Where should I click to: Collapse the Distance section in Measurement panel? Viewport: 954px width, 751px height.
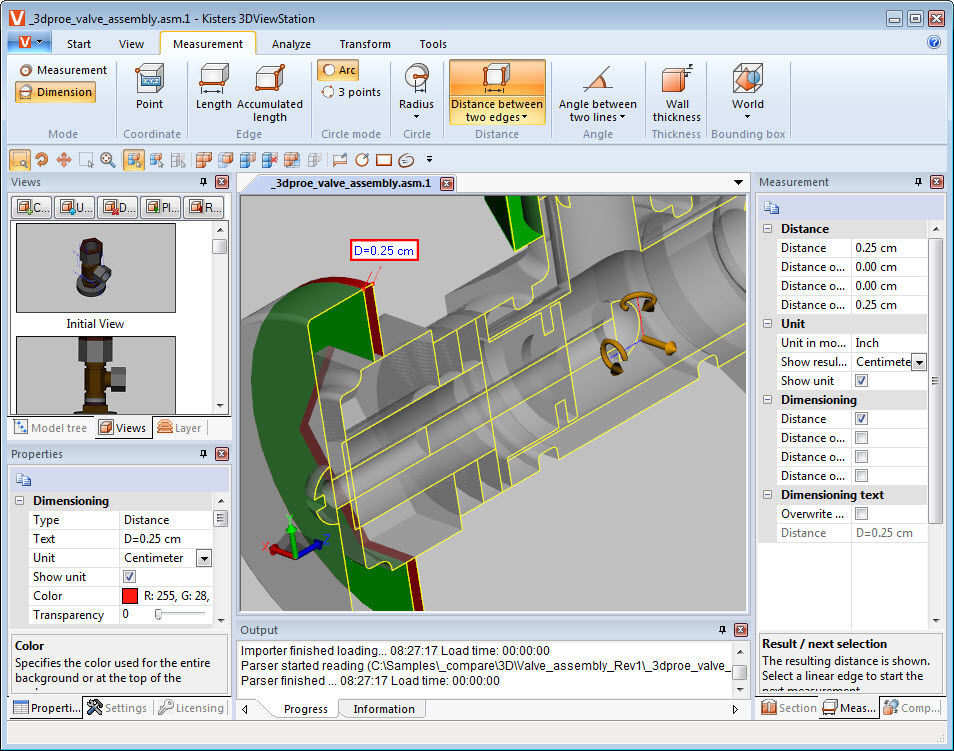tap(768, 229)
